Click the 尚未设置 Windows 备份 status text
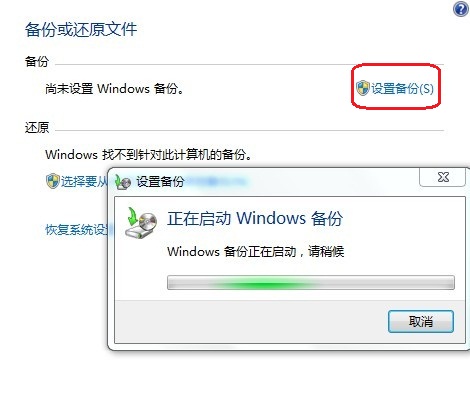 tap(114, 89)
